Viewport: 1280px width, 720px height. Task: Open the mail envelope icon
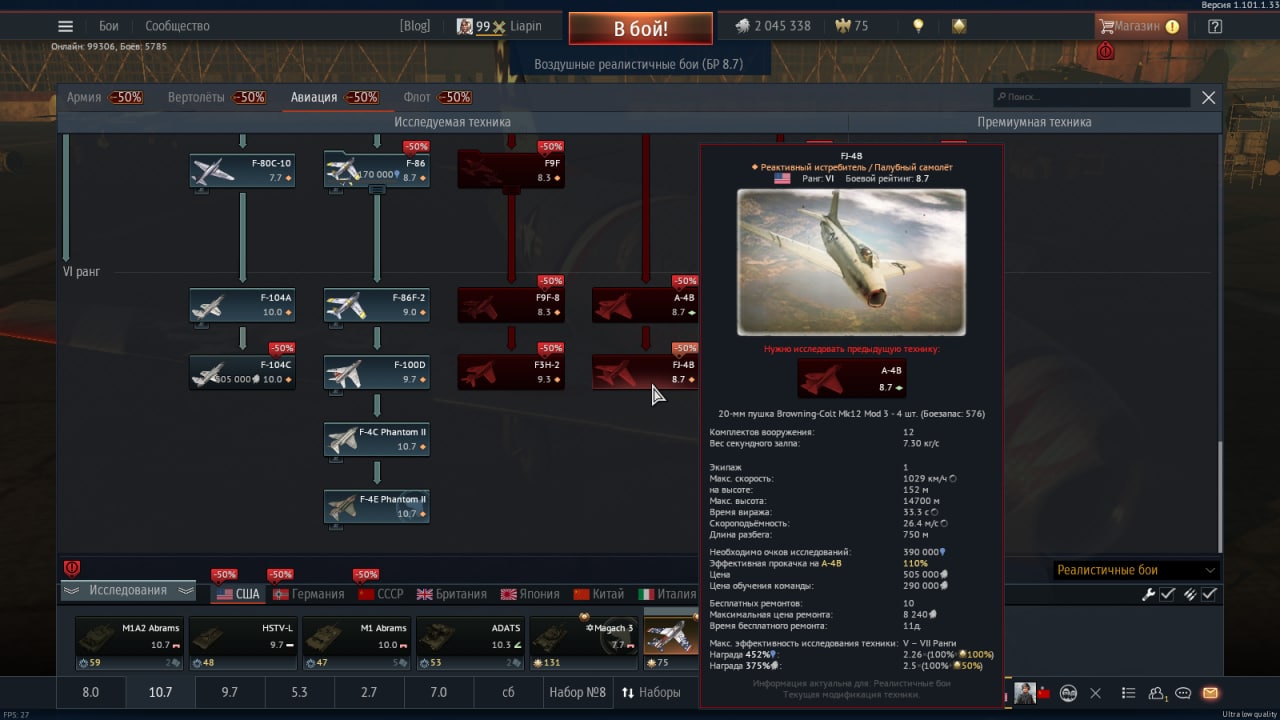(1210, 693)
